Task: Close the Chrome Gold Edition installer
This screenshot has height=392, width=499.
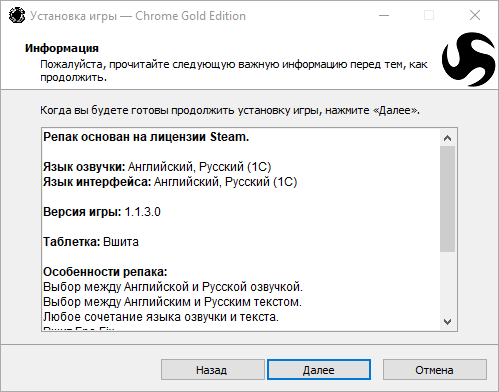Action: coord(475,15)
